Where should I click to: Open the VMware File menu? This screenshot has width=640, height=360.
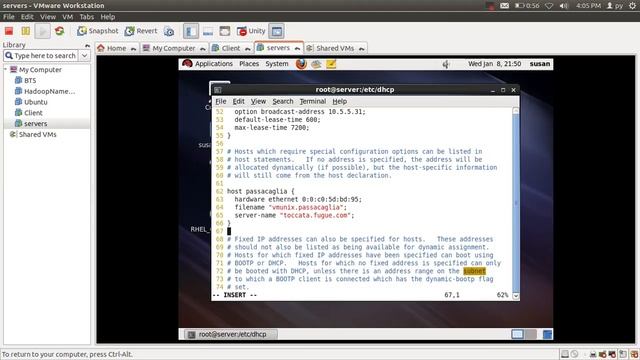[9, 17]
